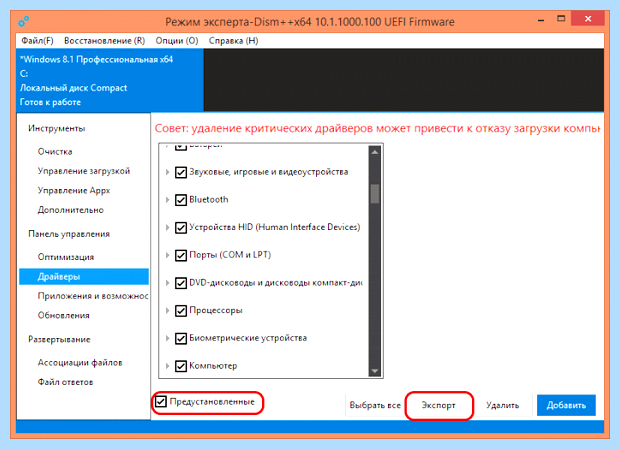Click the Выбрать все button
Image resolution: width=620 pixels, height=449 pixels.
[x=375, y=405]
